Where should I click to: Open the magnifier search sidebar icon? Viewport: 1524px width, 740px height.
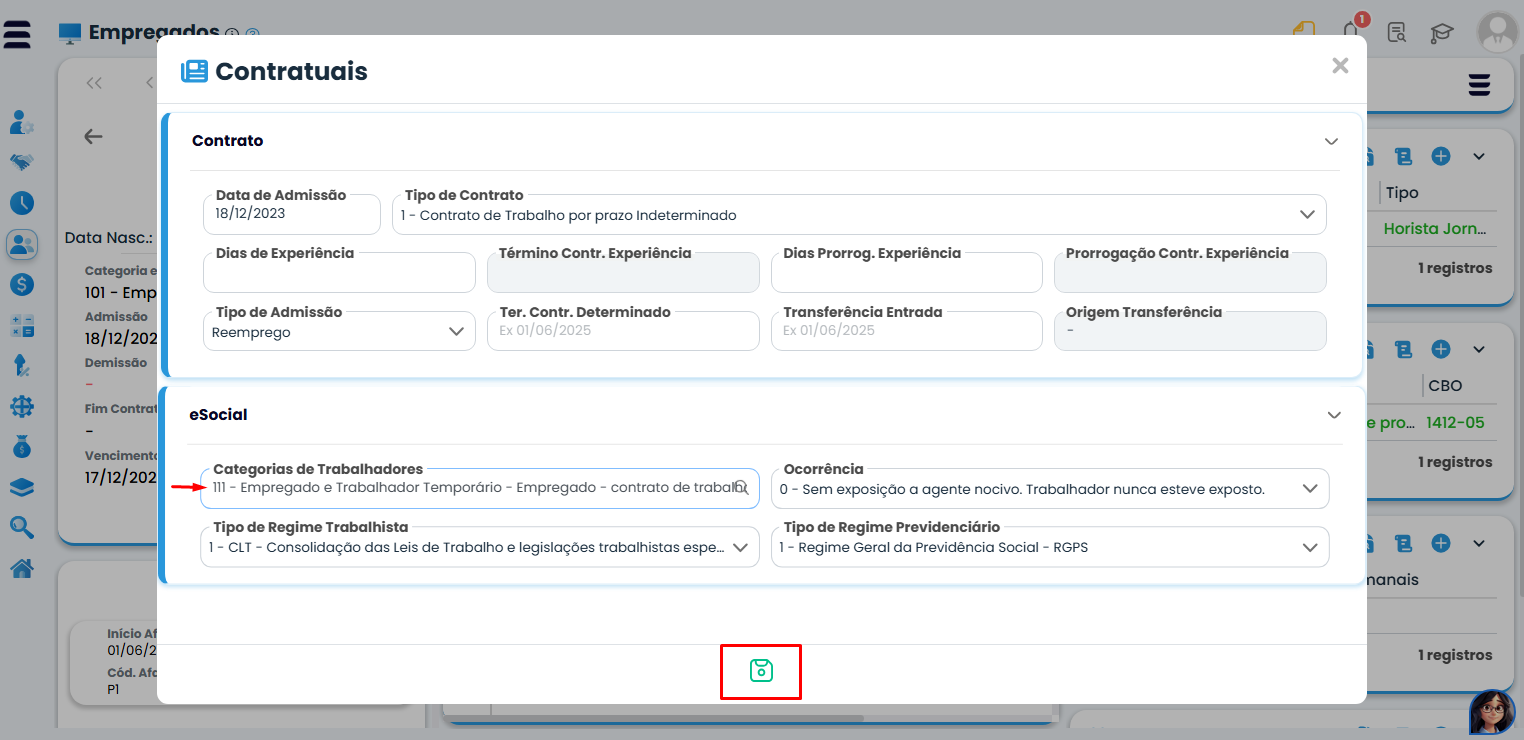(x=22, y=527)
